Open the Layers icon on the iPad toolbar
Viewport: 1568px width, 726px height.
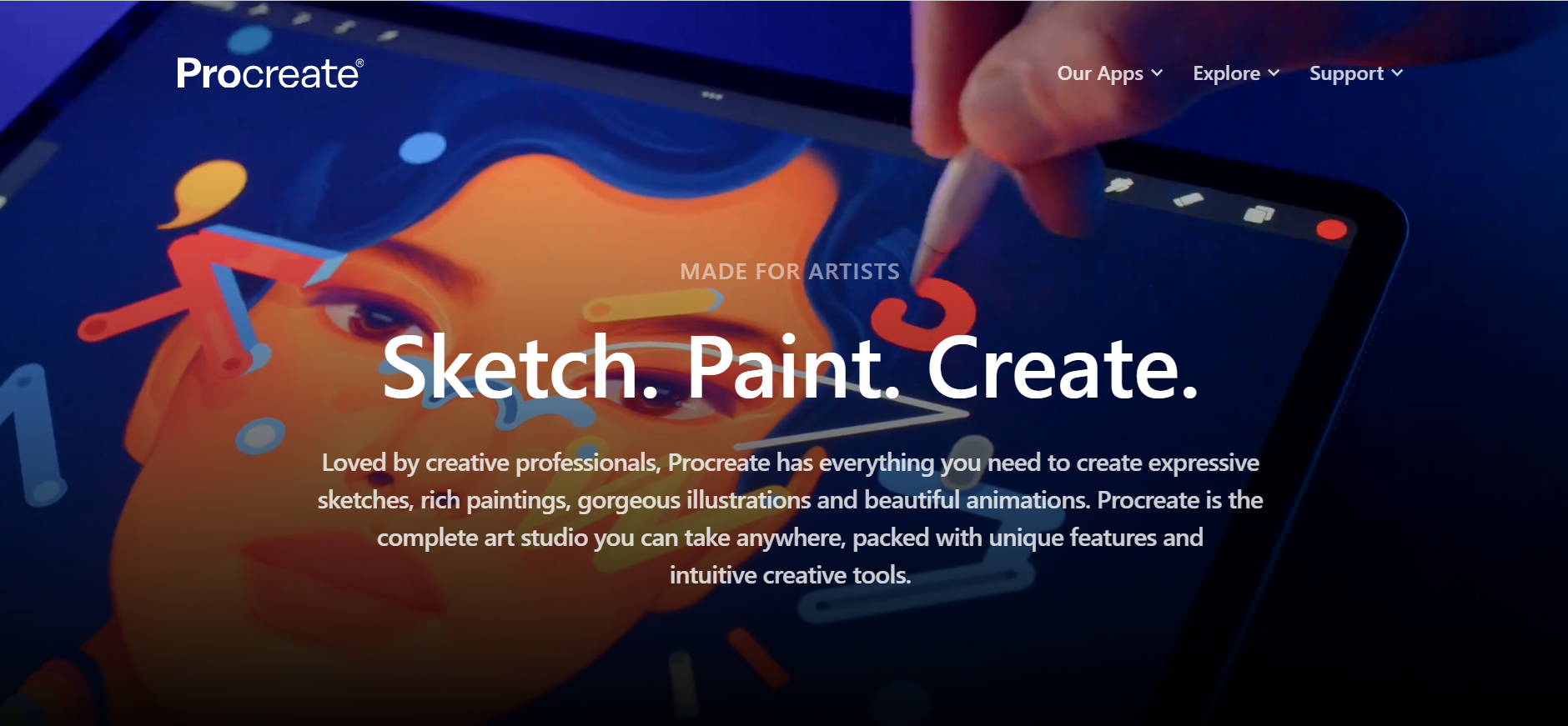pyautogui.click(x=1259, y=214)
